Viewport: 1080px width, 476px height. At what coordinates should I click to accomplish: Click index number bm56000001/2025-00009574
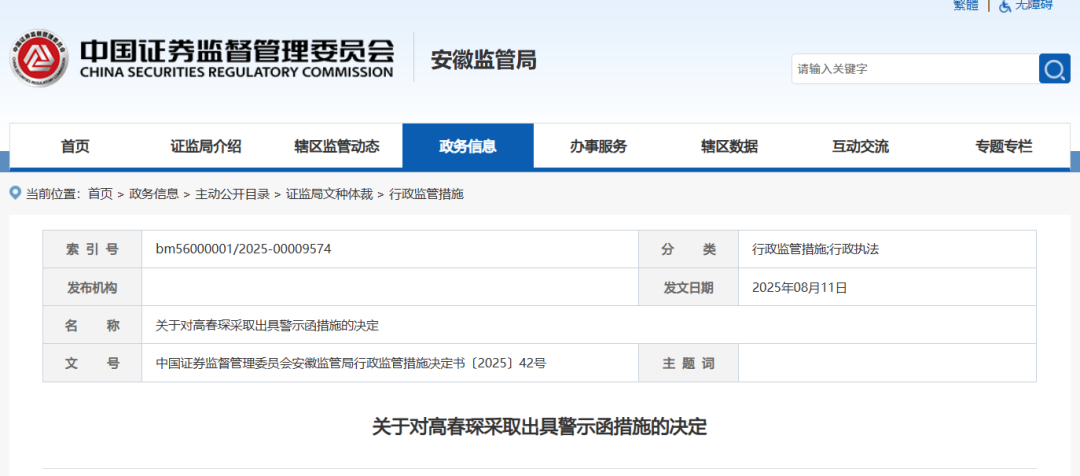pyautogui.click(x=244, y=249)
